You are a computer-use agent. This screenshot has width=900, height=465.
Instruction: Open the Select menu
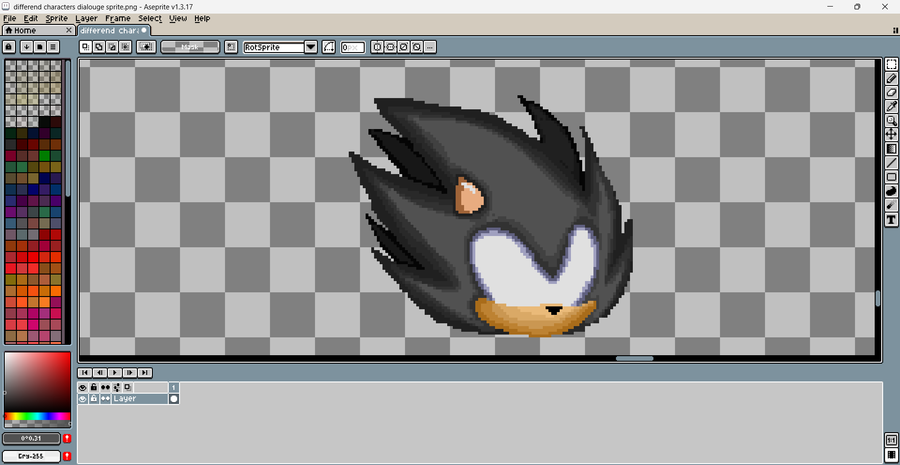tap(150, 18)
